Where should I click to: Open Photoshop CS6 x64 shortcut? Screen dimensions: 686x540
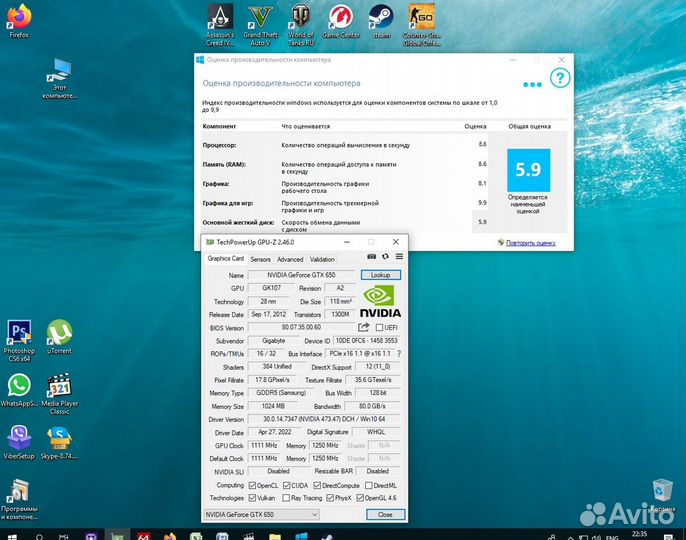click(19, 341)
